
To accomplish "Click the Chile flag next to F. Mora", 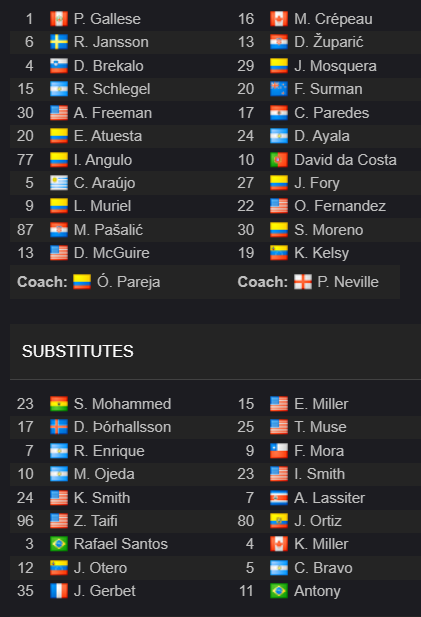I will (x=279, y=451).
